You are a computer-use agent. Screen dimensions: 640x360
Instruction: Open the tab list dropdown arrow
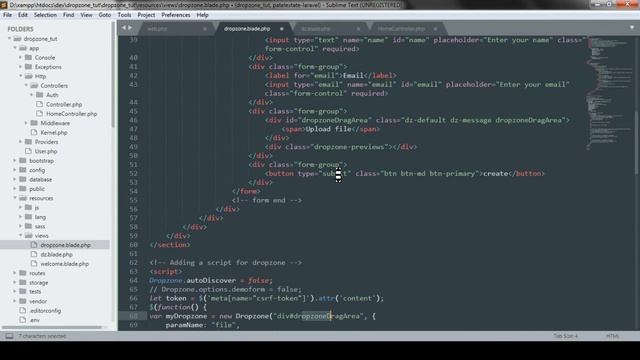tap(631, 28)
